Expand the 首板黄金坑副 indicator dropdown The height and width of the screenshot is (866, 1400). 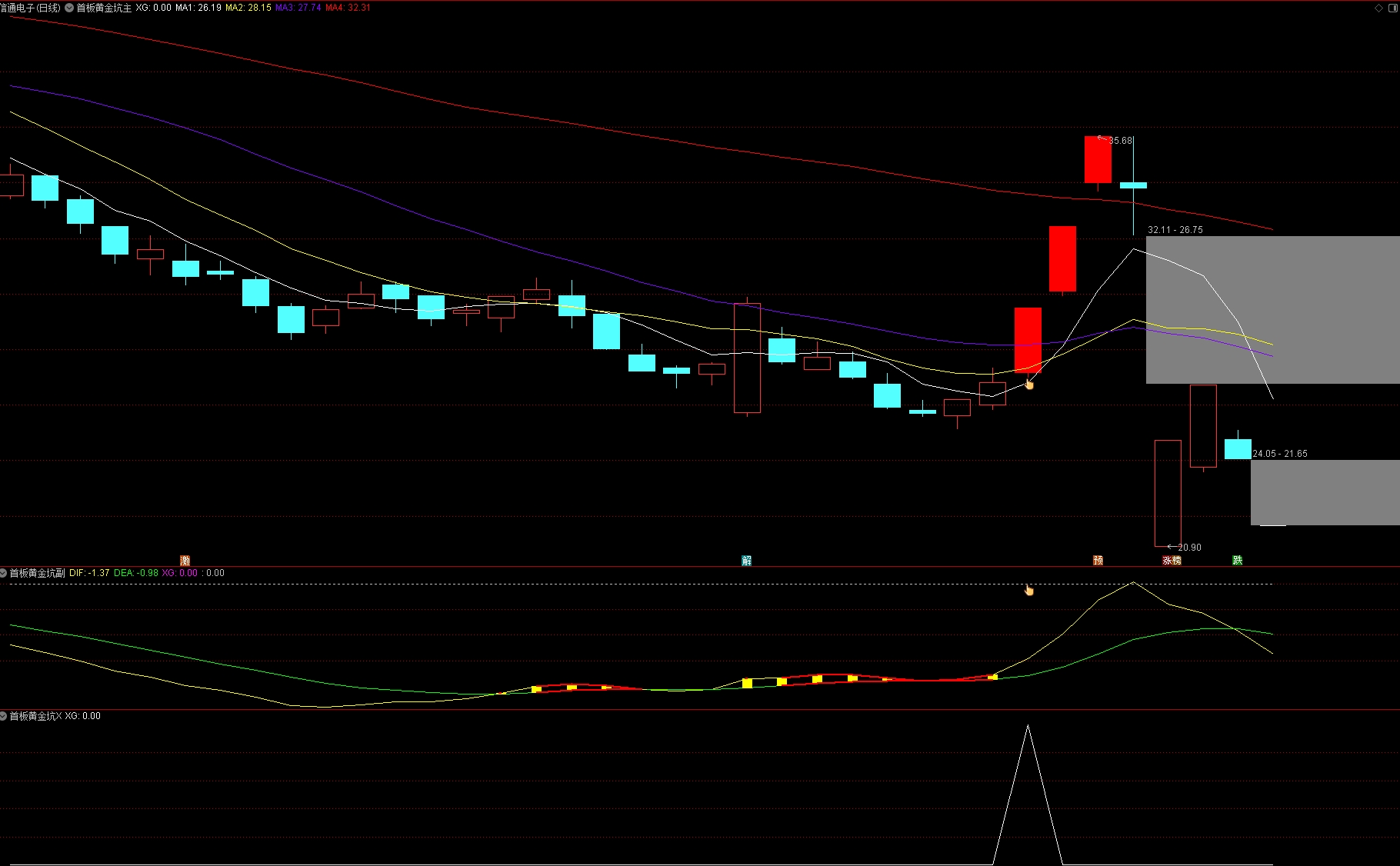[x=4, y=573]
